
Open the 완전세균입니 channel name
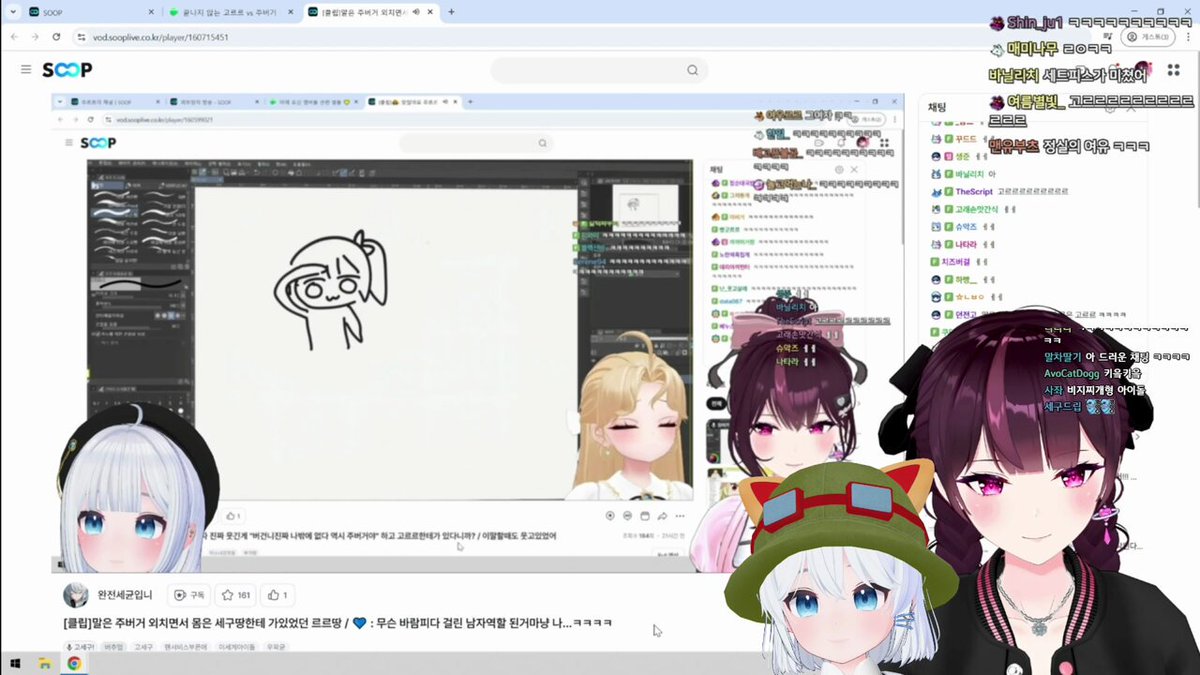click(126, 595)
